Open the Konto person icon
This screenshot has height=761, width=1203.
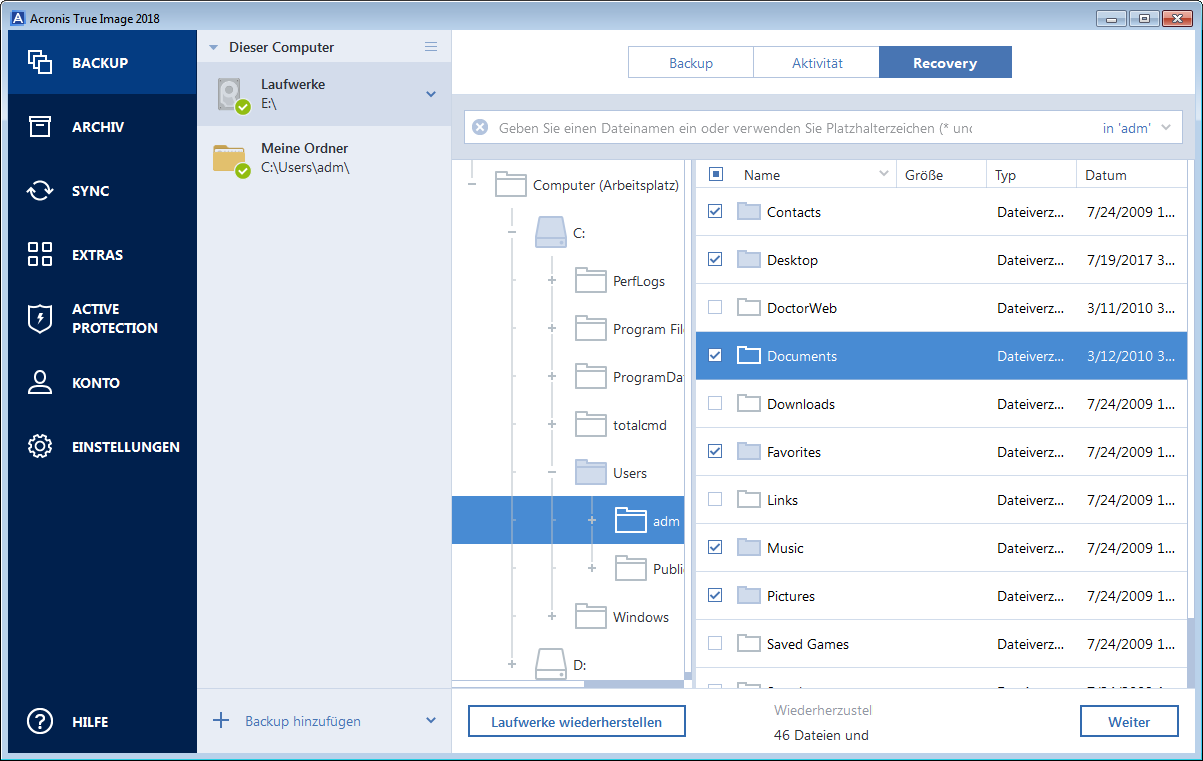(x=39, y=382)
